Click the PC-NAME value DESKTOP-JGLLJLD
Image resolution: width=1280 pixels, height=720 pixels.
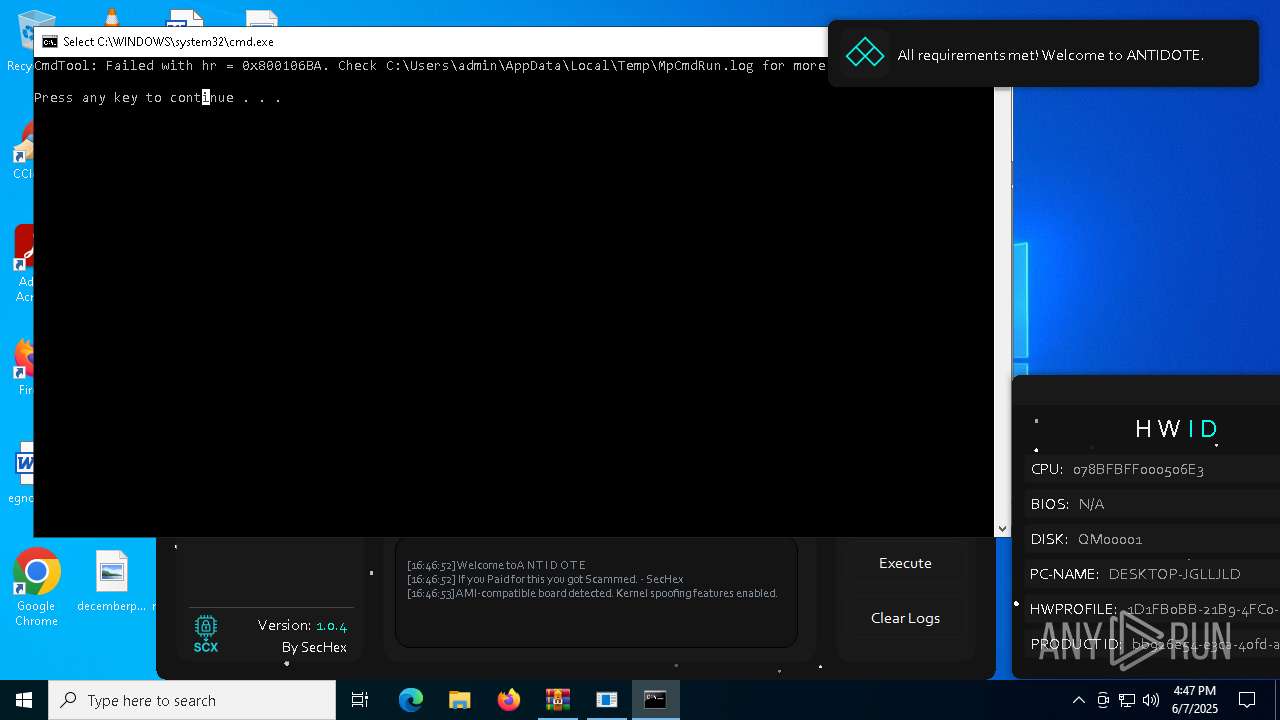(1174, 574)
